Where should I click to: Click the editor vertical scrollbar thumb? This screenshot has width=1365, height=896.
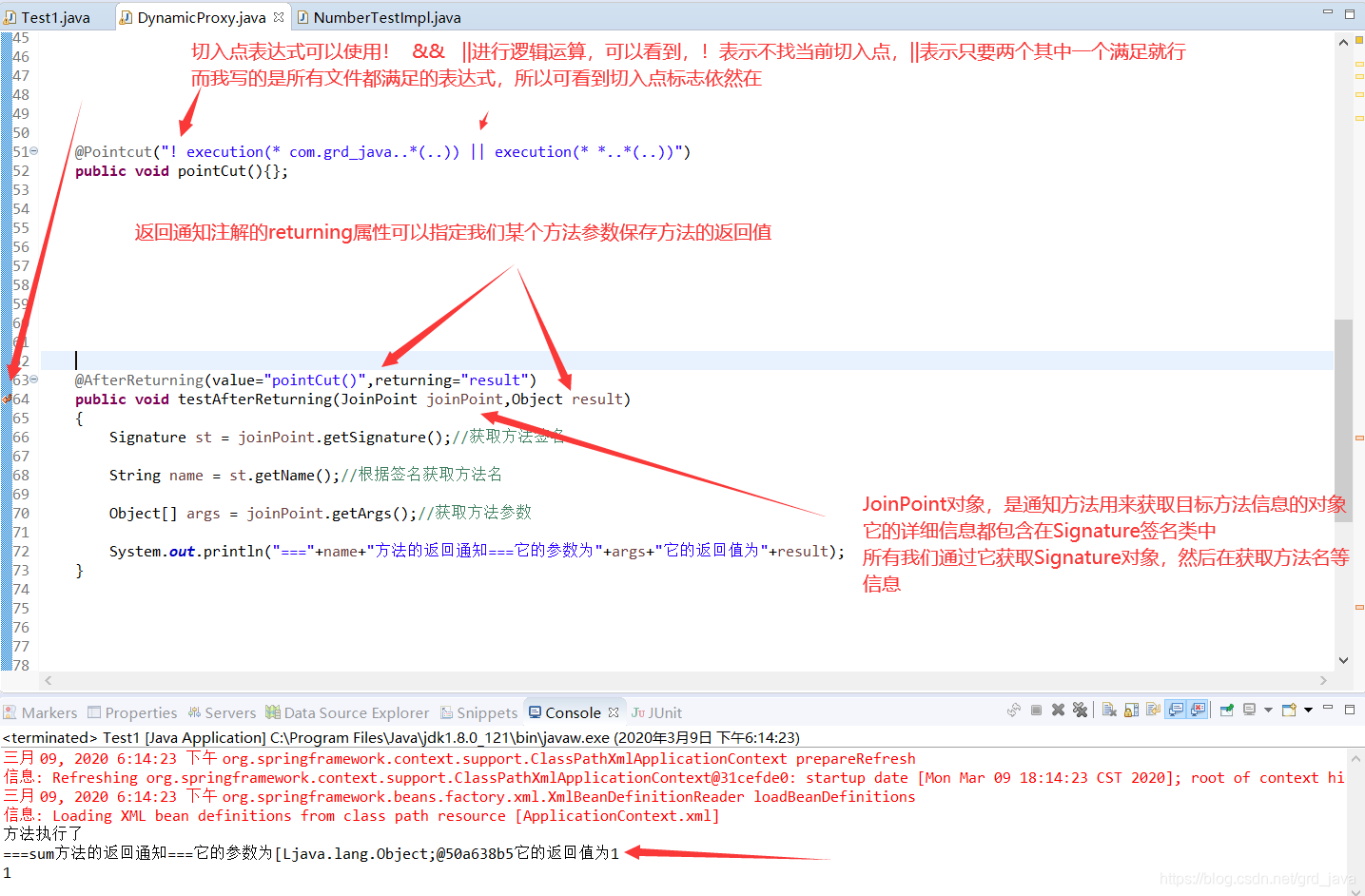tap(1343, 419)
